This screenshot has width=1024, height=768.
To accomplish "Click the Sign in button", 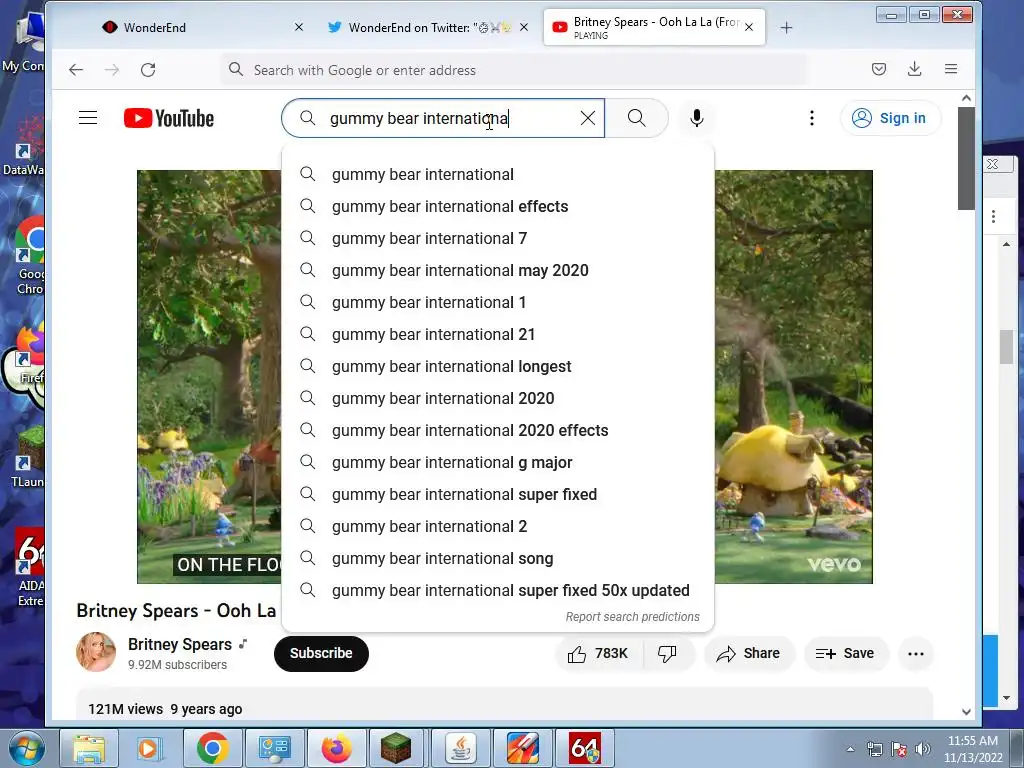I will pyautogui.click(x=890, y=118).
